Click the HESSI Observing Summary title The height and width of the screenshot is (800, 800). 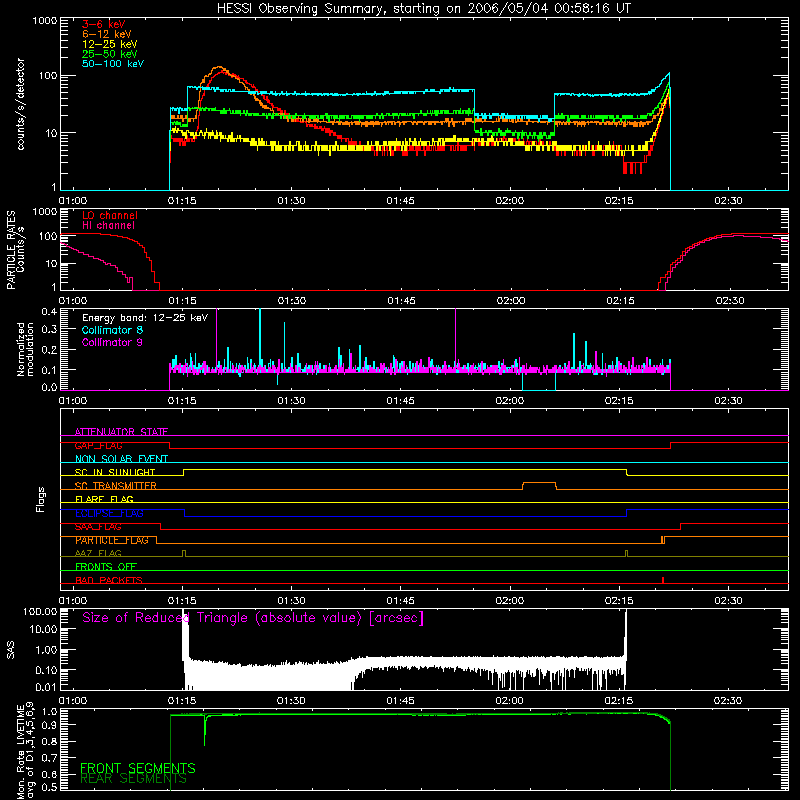pyautogui.click(x=423, y=9)
